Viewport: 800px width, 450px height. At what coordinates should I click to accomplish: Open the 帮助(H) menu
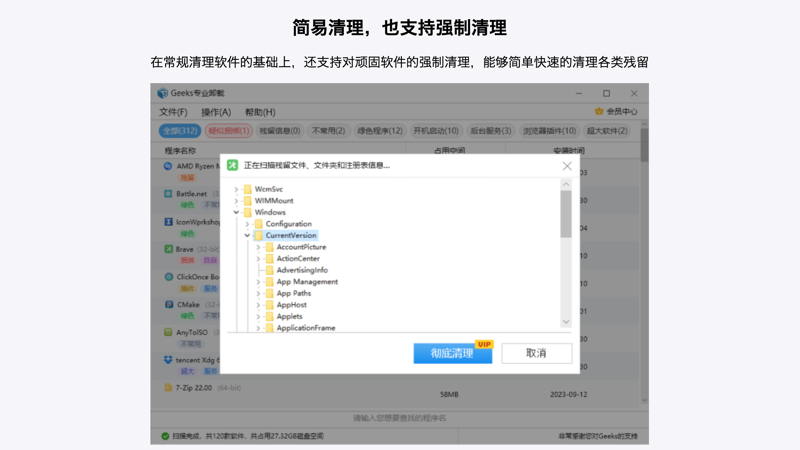260,112
